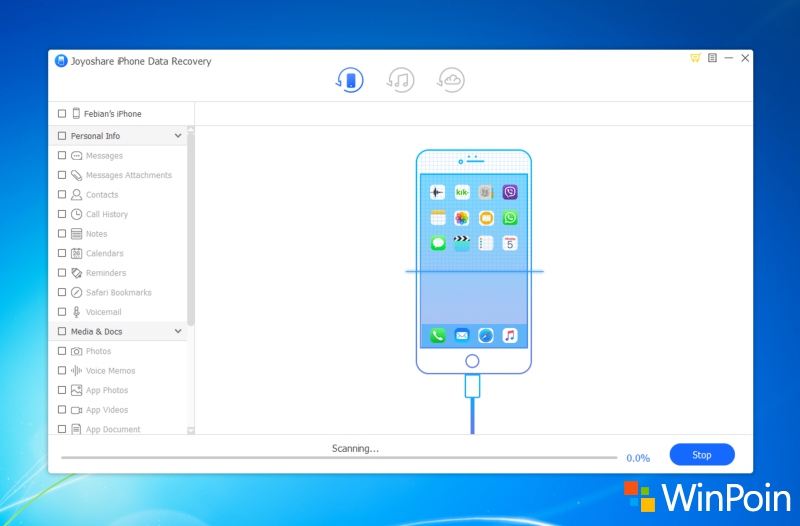Click the scanning progress bar
Screen dimensions: 800x526
click(339, 458)
